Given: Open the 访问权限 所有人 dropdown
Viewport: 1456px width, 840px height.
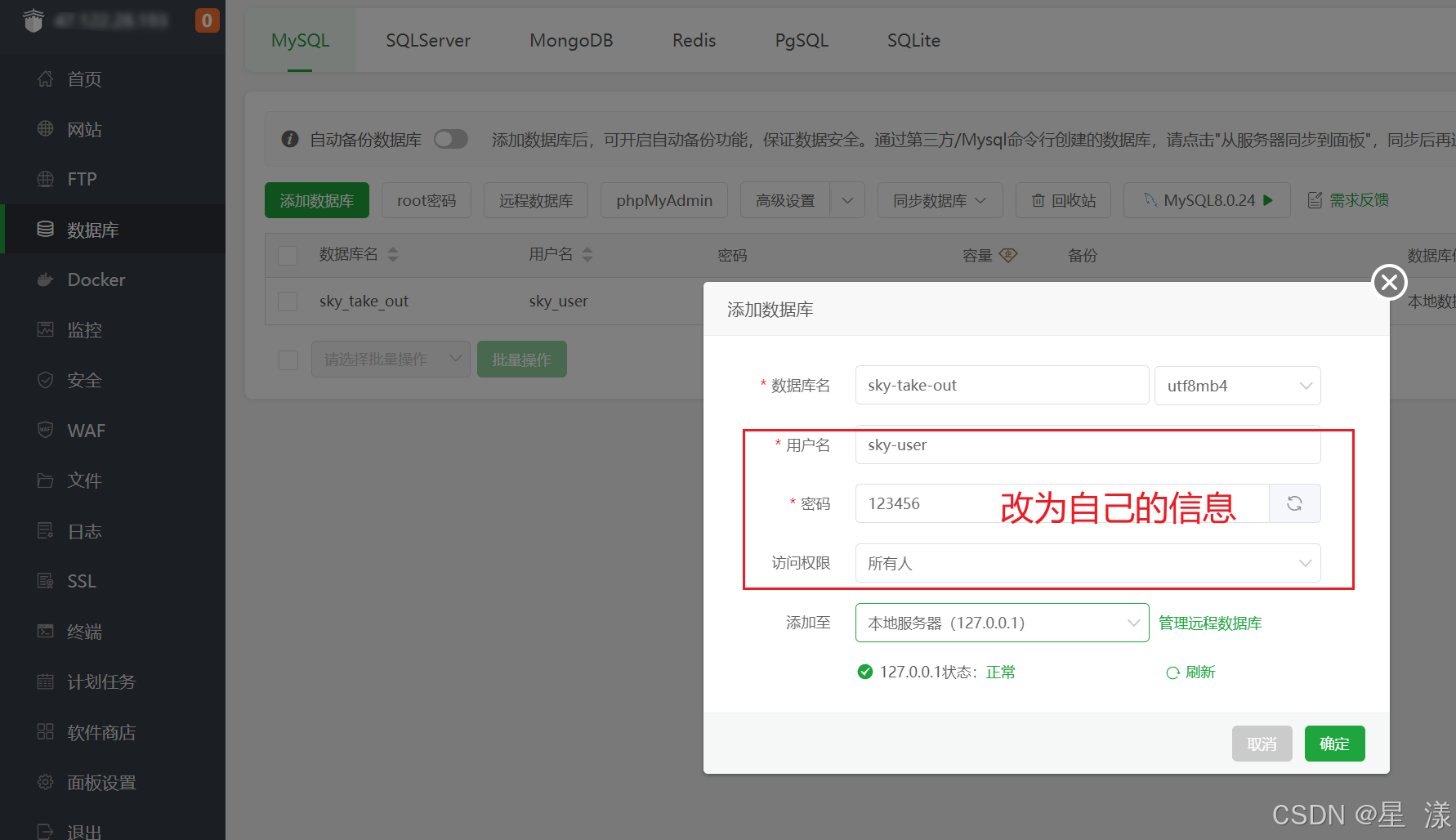Looking at the screenshot, I should click(x=1088, y=563).
